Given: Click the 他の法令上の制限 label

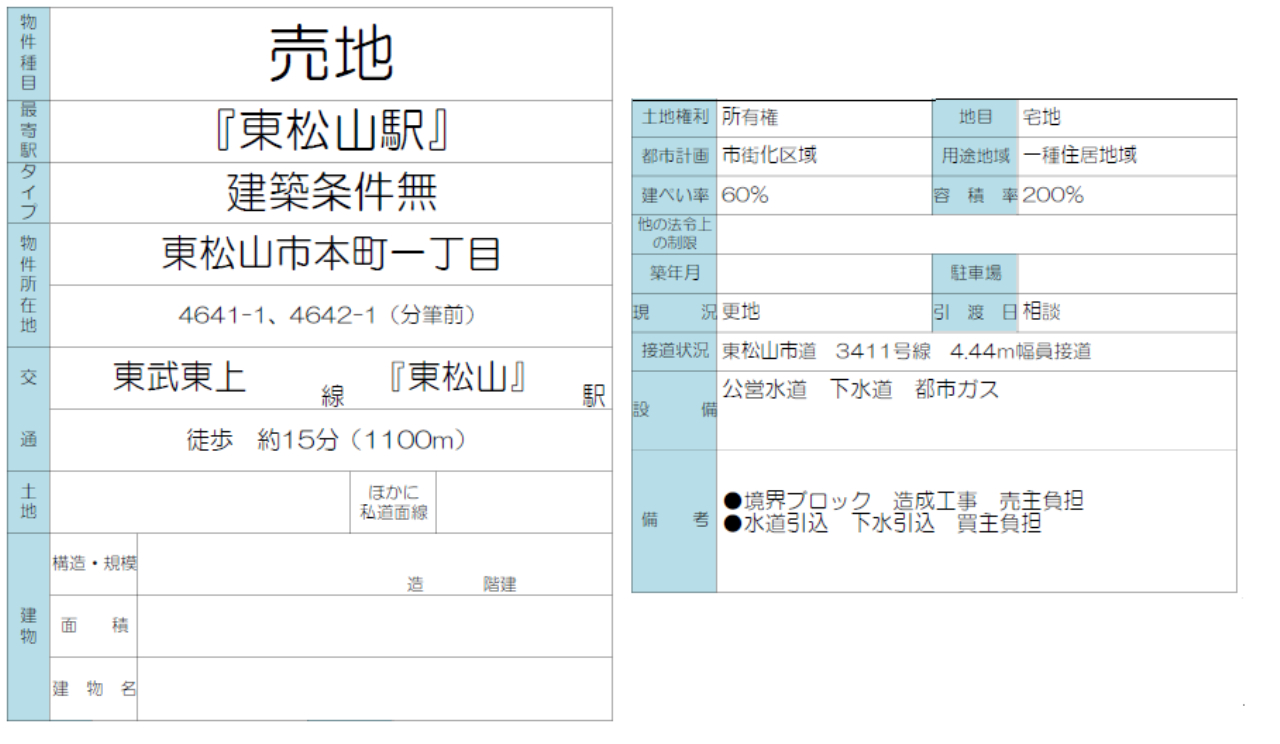Looking at the screenshot, I should (674, 234).
